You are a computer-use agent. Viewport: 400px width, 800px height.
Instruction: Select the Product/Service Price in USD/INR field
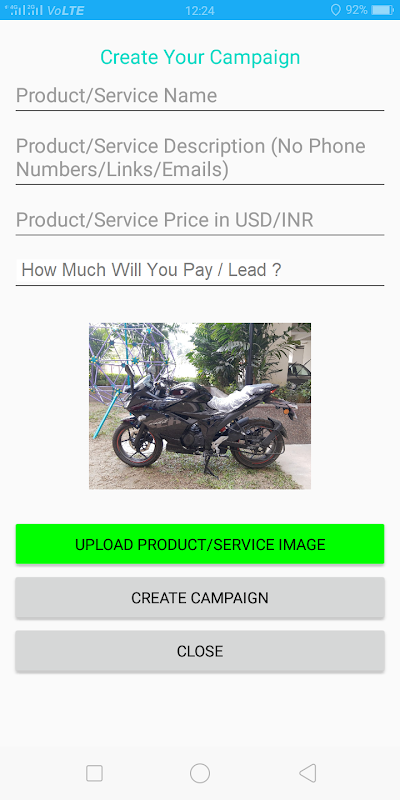click(x=199, y=220)
